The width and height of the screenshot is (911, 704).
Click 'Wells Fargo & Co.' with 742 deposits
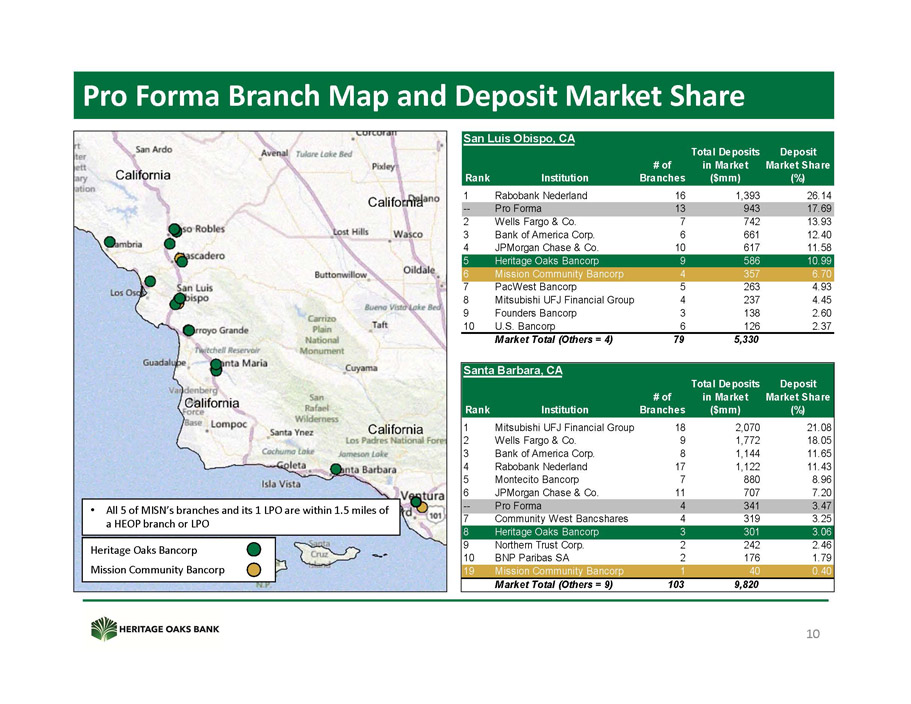click(535, 222)
